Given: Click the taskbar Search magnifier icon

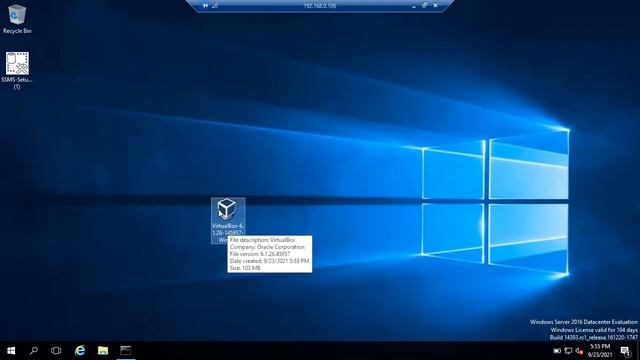Looking at the screenshot, I should (34, 351).
